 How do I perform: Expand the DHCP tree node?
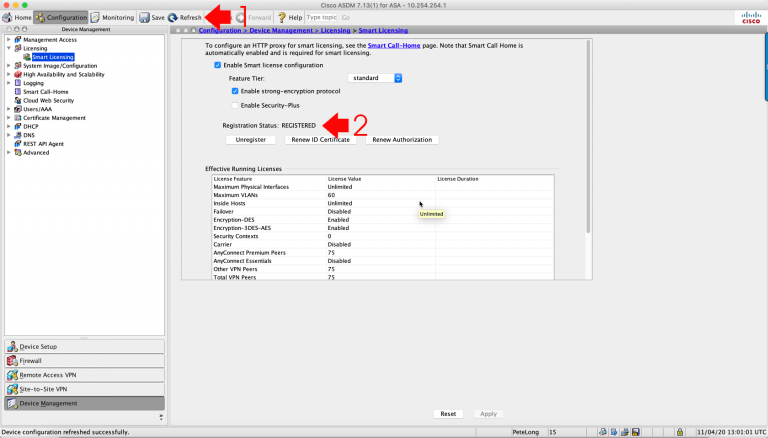(8, 126)
